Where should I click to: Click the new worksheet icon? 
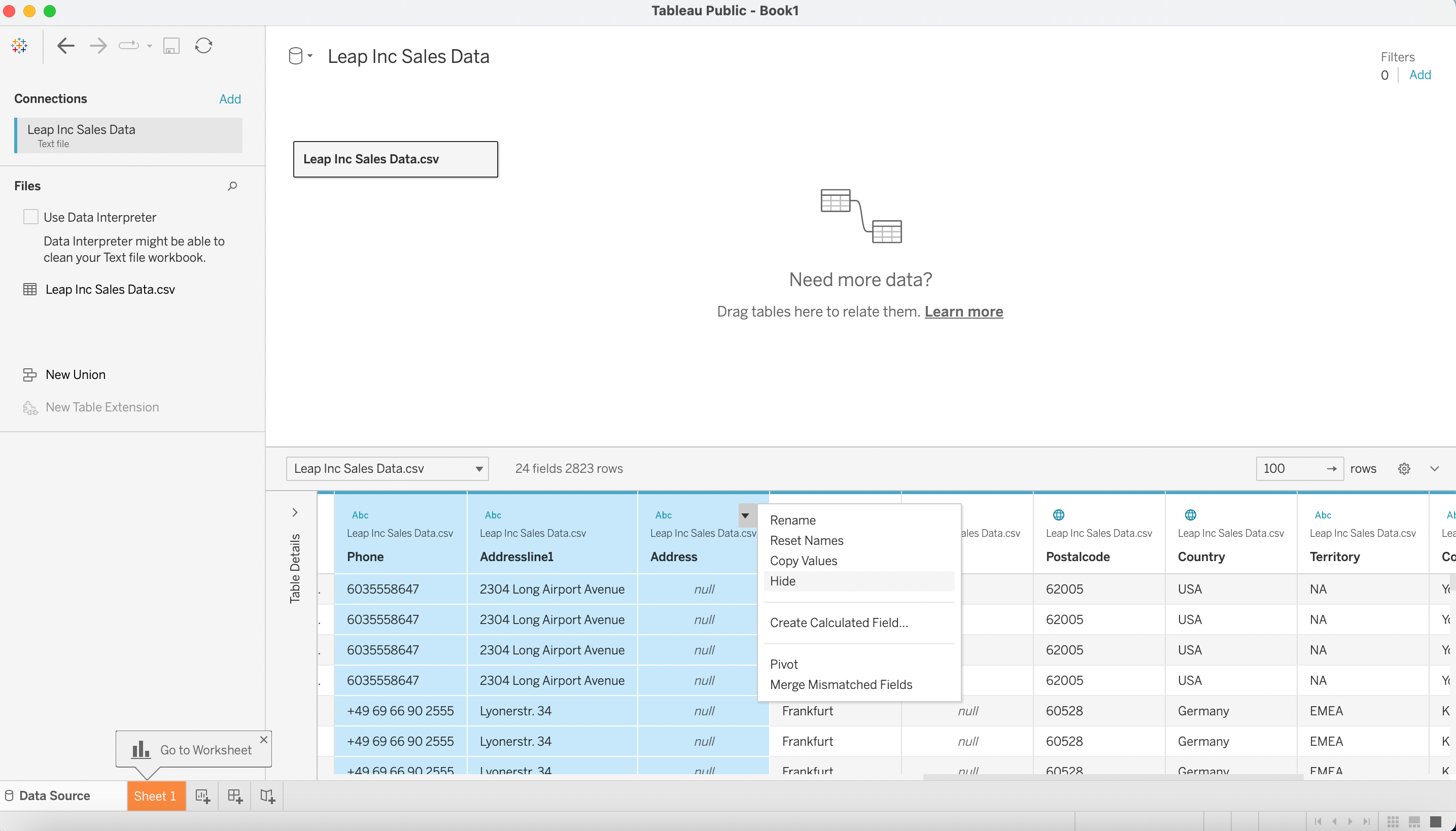(x=202, y=795)
